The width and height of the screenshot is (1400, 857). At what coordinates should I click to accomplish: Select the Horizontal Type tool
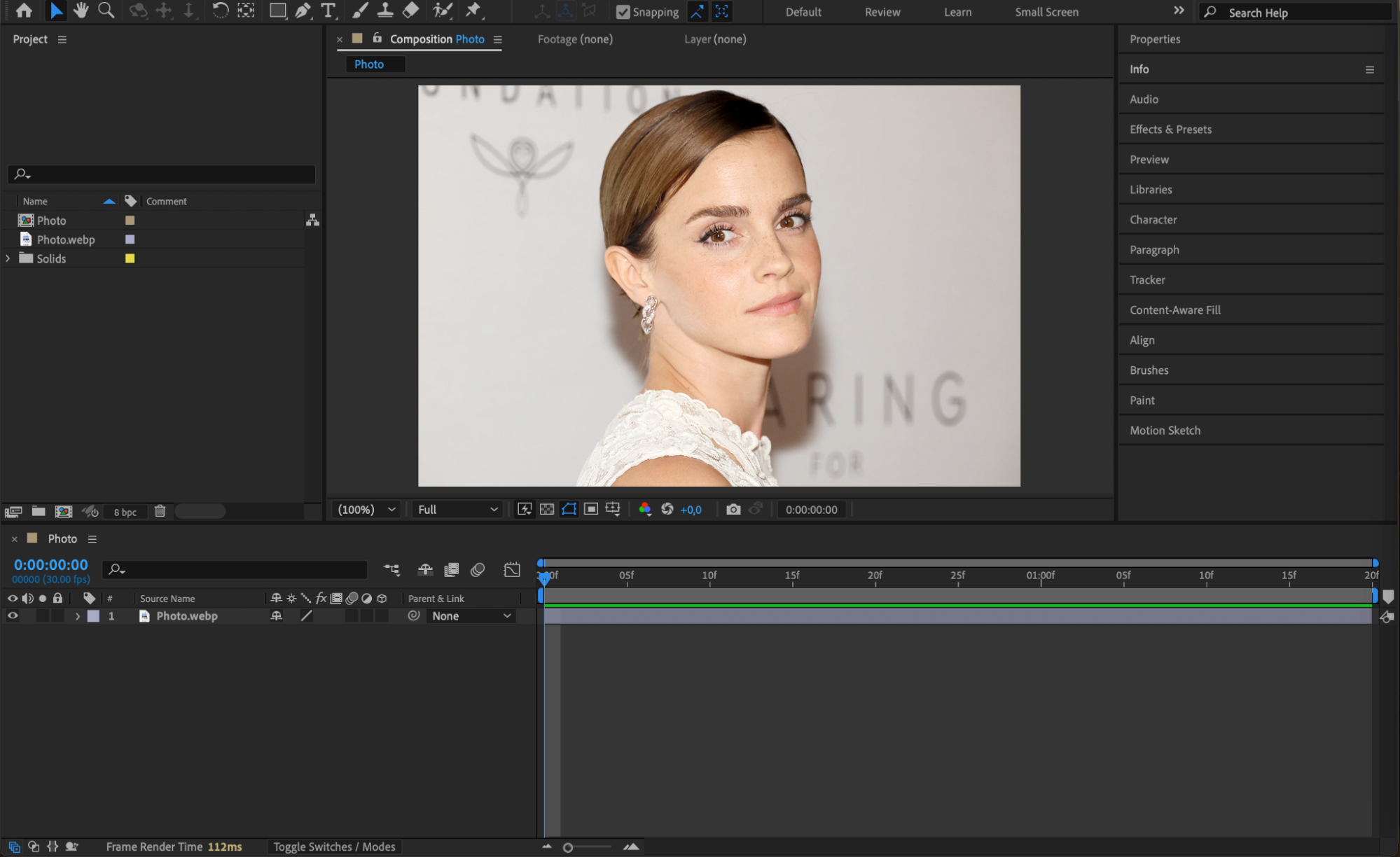pos(328,11)
